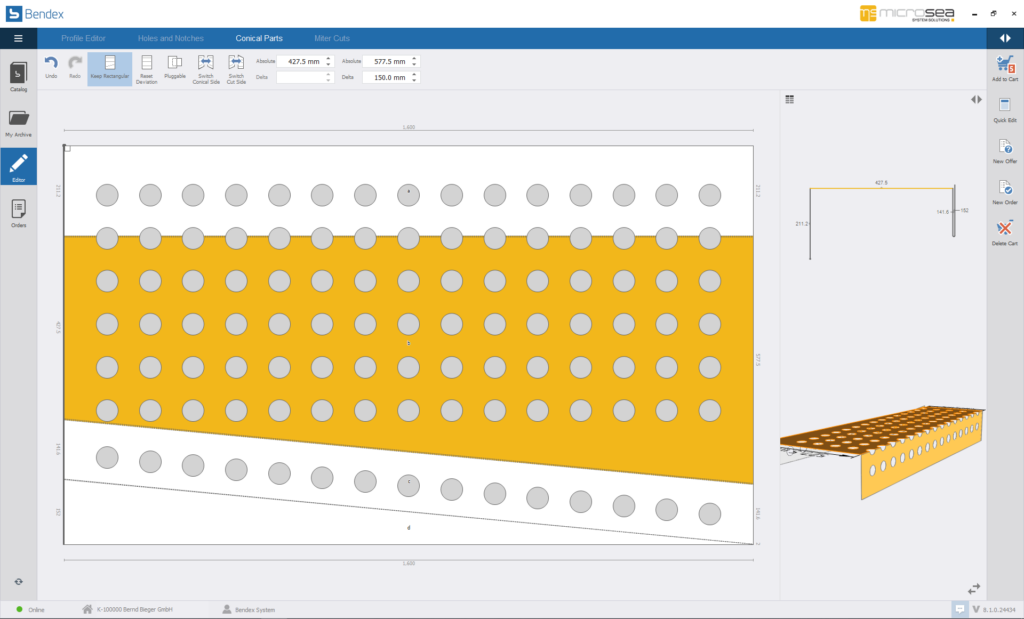Collapse the 3D preview panel chevron

click(977, 99)
